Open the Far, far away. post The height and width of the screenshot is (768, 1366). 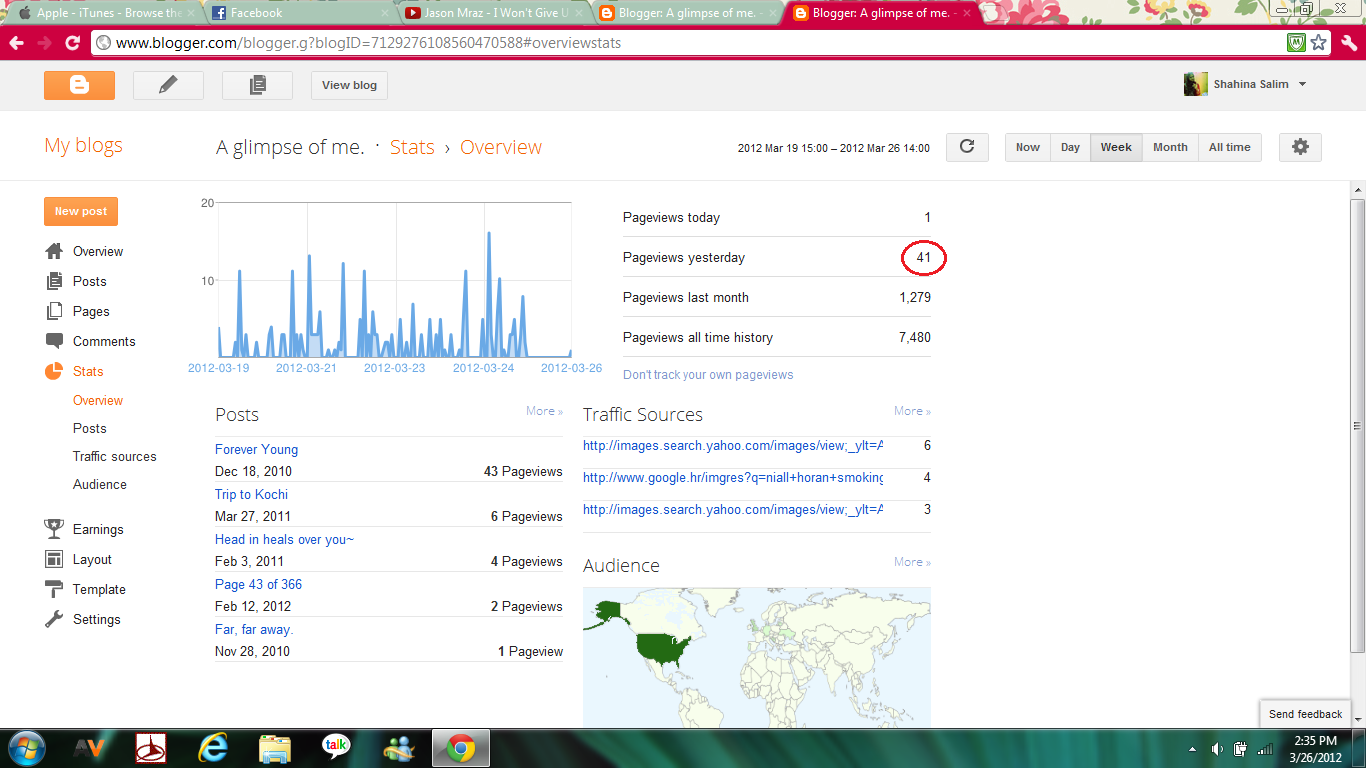click(254, 629)
